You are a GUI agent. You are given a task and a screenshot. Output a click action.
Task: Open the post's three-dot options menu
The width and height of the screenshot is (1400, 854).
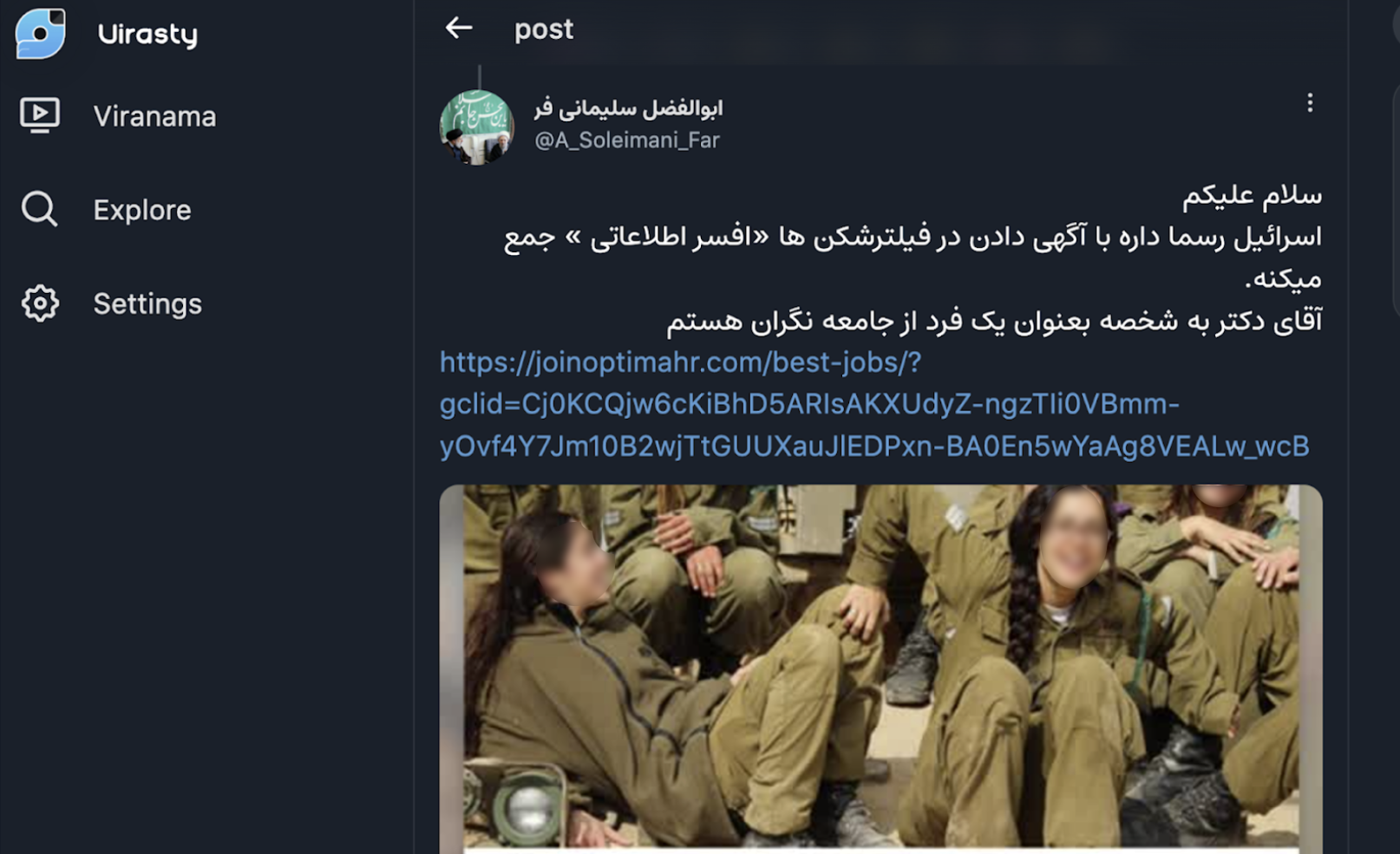1310,103
